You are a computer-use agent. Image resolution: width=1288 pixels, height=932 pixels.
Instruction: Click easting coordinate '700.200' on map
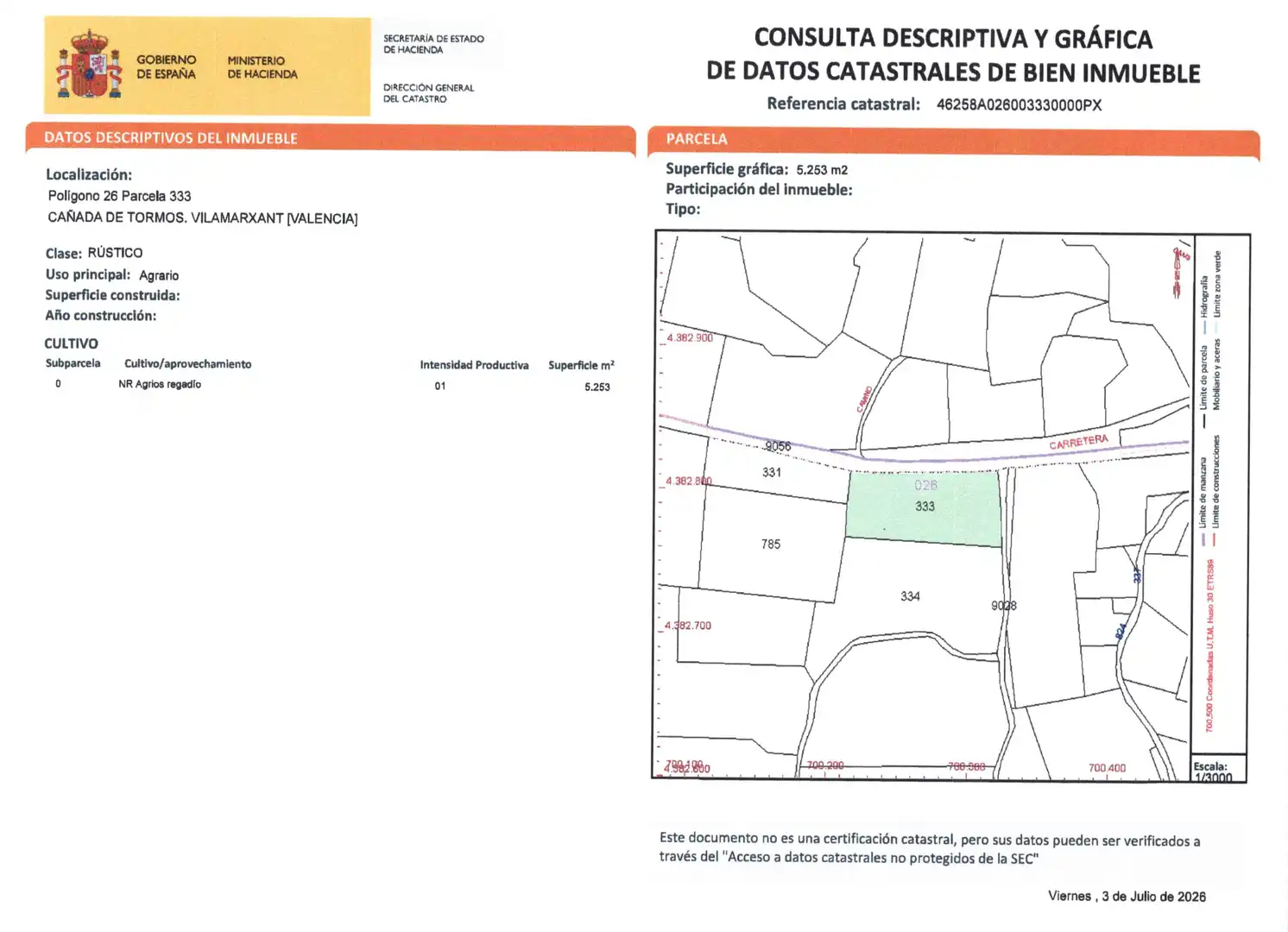pyautogui.click(x=825, y=765)
